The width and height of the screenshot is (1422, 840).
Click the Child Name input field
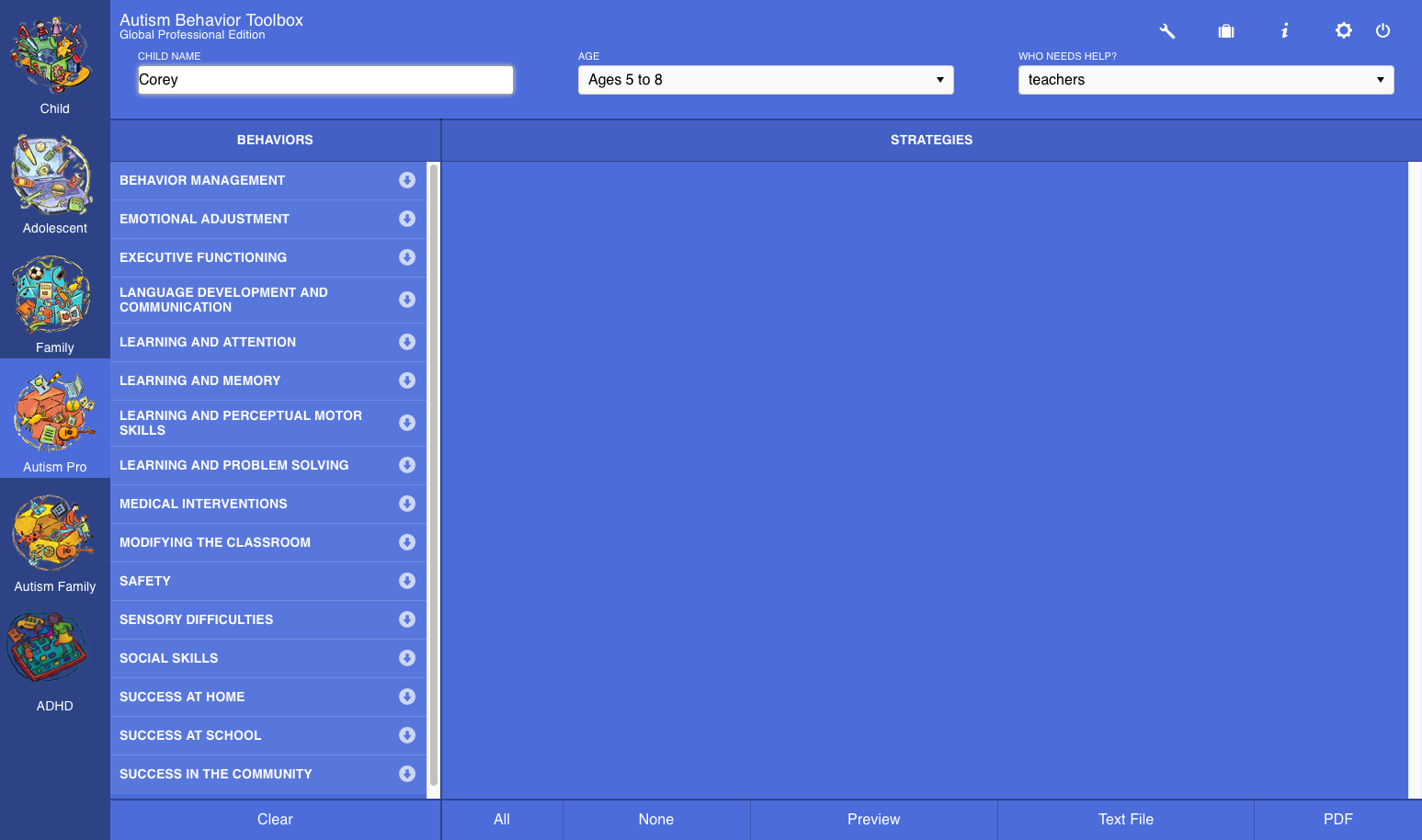click(325, 80)
